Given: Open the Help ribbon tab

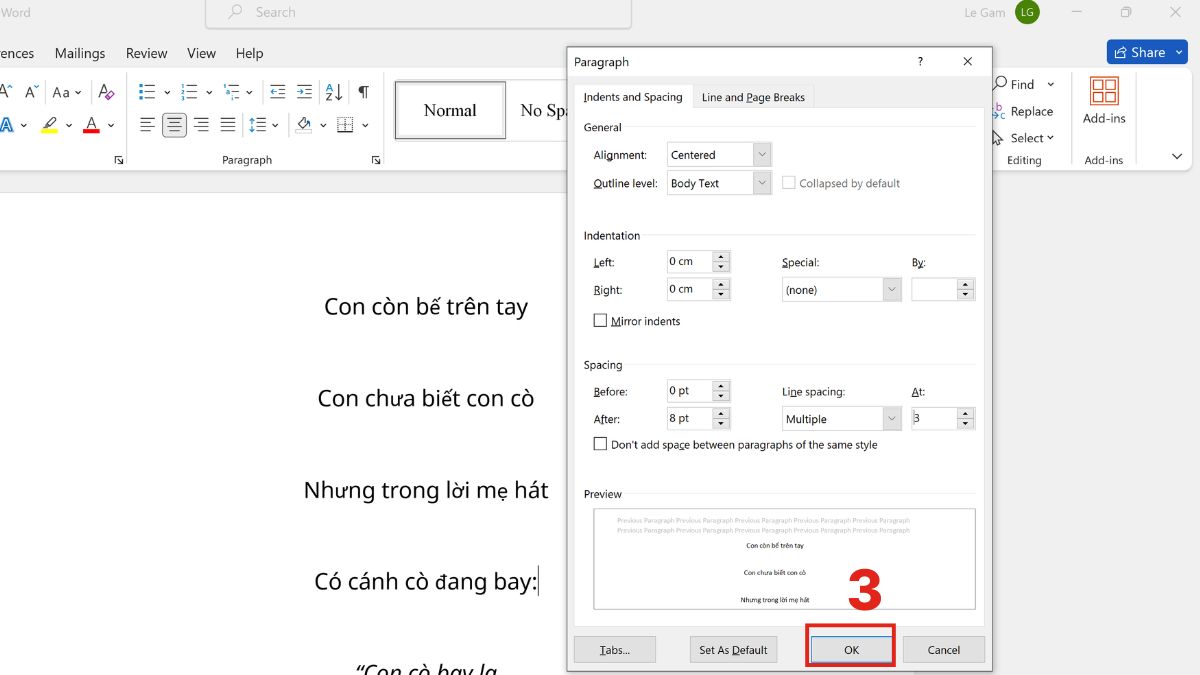Looking at the screenshot, I should point(249,53).
